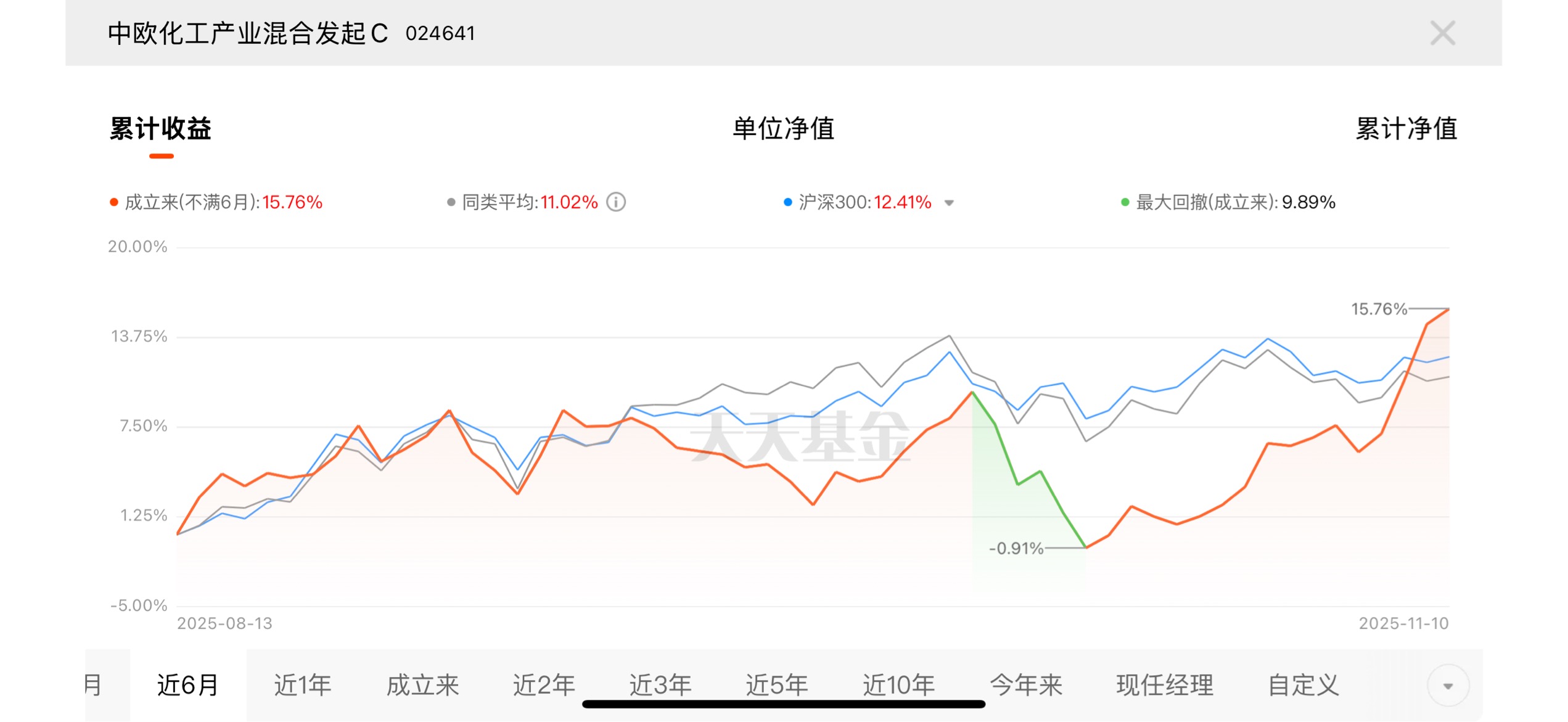
Task: Close the fund chart panel
Action: [x=1442, y=33]
